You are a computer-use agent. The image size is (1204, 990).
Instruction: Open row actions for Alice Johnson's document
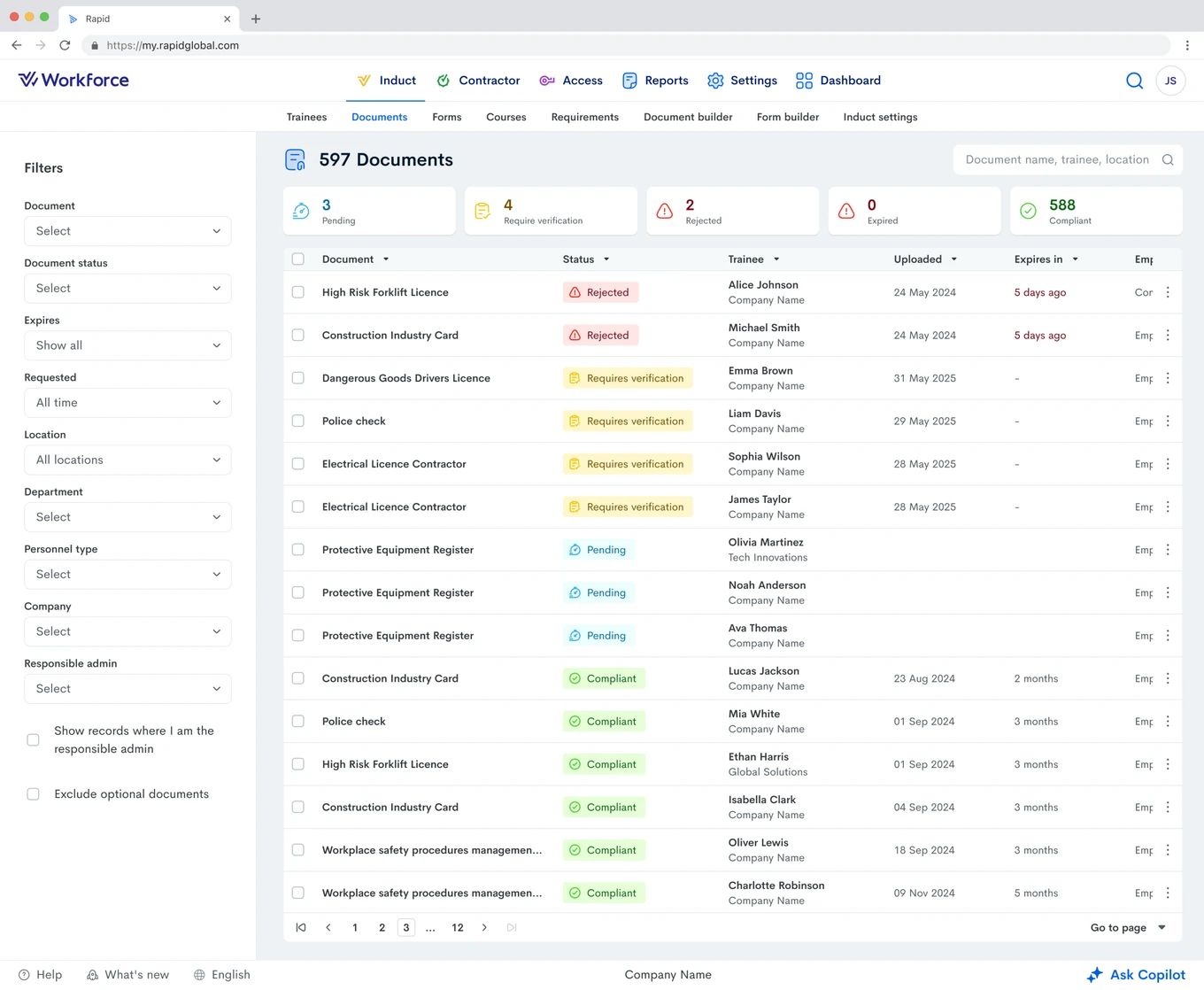[x=1168, y=292]
